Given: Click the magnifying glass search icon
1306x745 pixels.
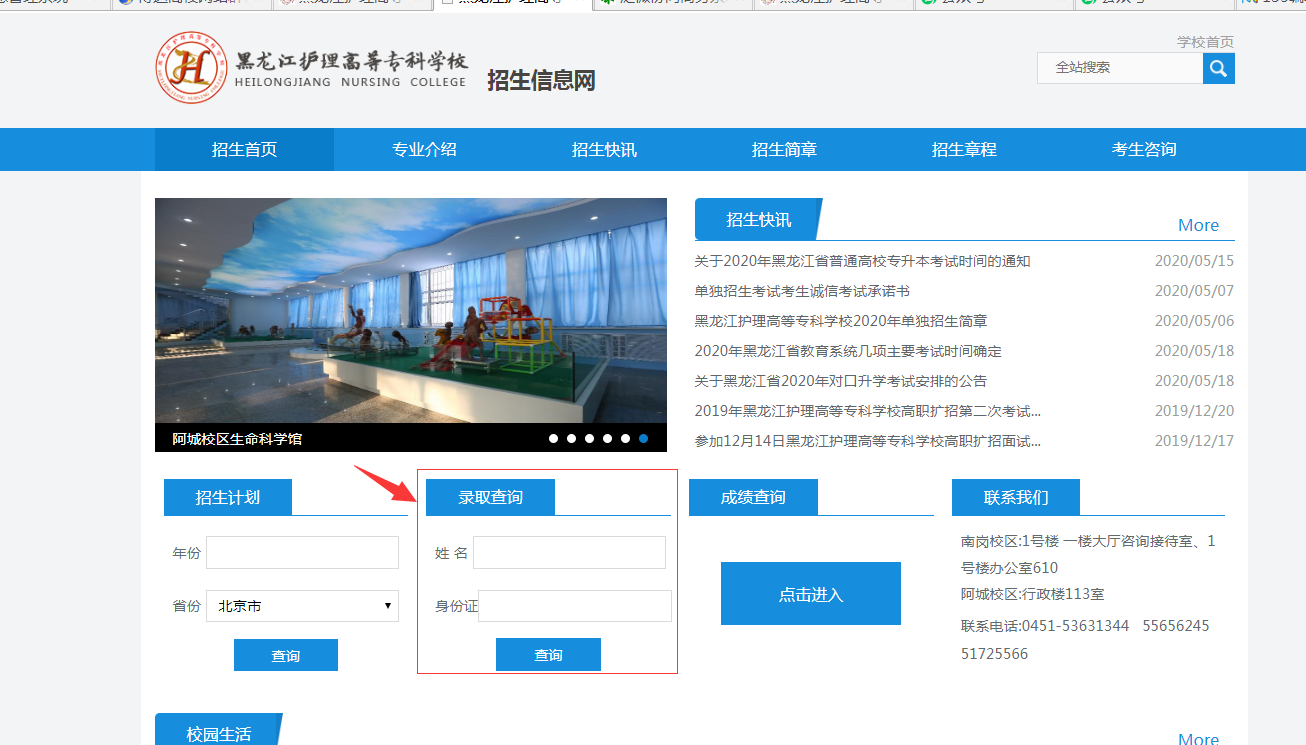Looking at the screenshot, I should pos(1218,68).
